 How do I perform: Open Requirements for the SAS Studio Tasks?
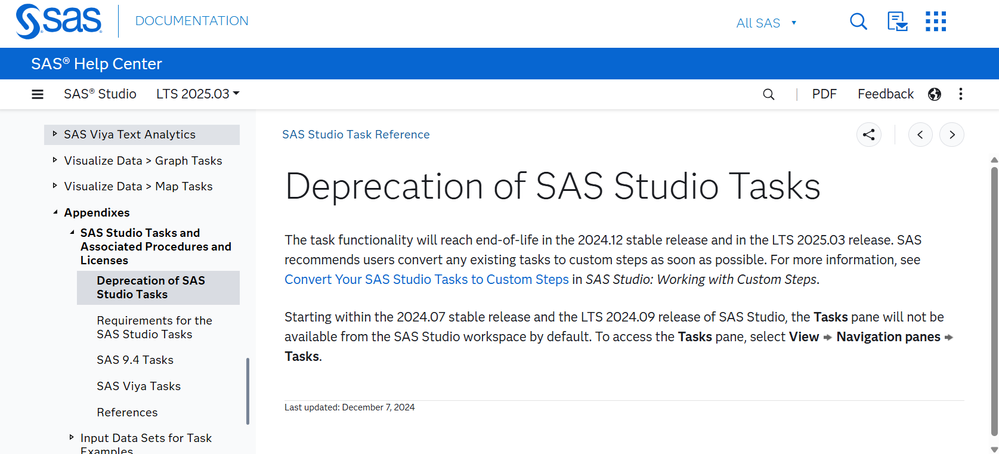(x=155, y=327)
